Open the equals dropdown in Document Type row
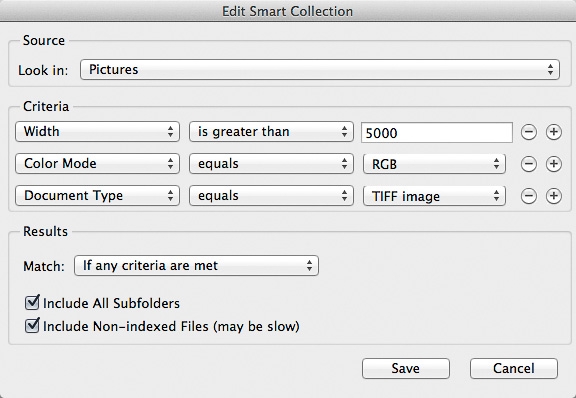The height and width of the screenshot is (398, 576). 271,196
